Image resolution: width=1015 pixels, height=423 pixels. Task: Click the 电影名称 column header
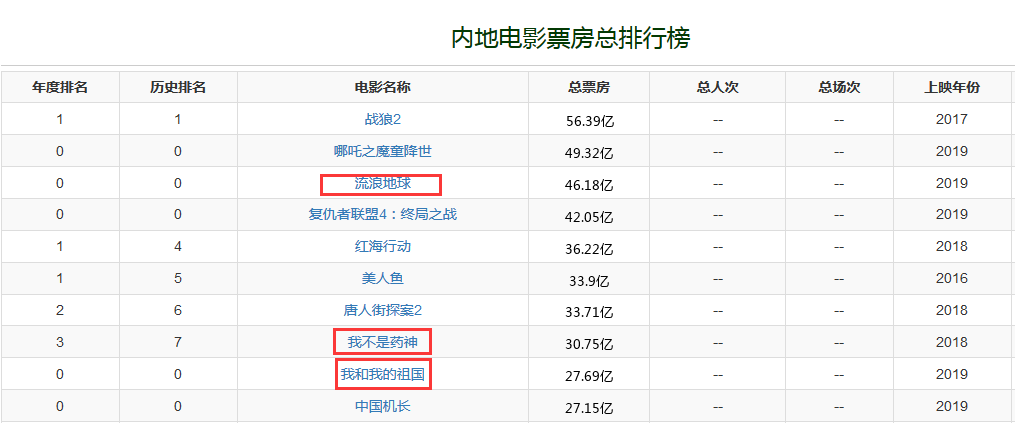(383, 87)
